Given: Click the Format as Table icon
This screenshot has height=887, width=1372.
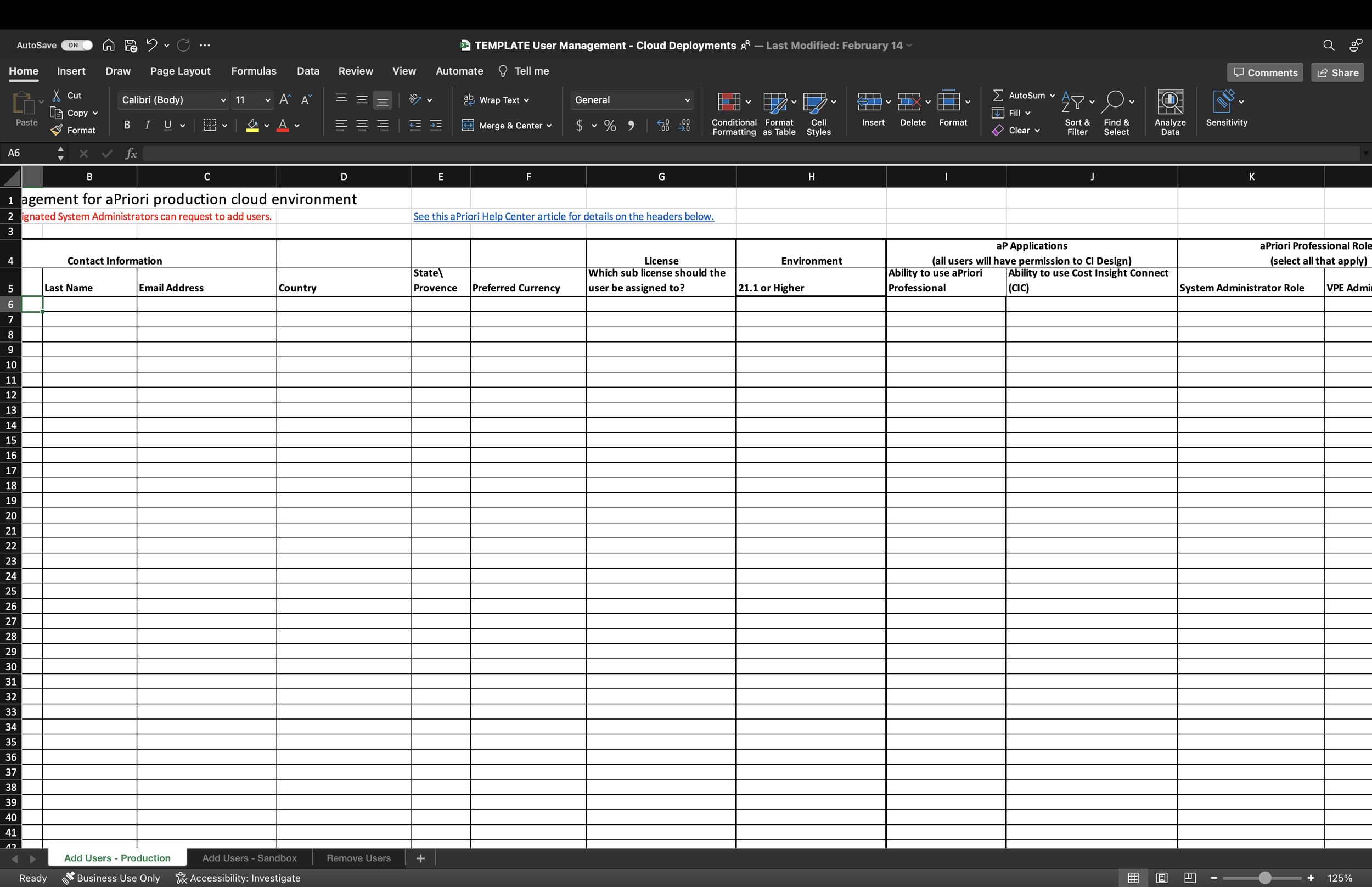Looking at the screenshot, I should point(774,103).
